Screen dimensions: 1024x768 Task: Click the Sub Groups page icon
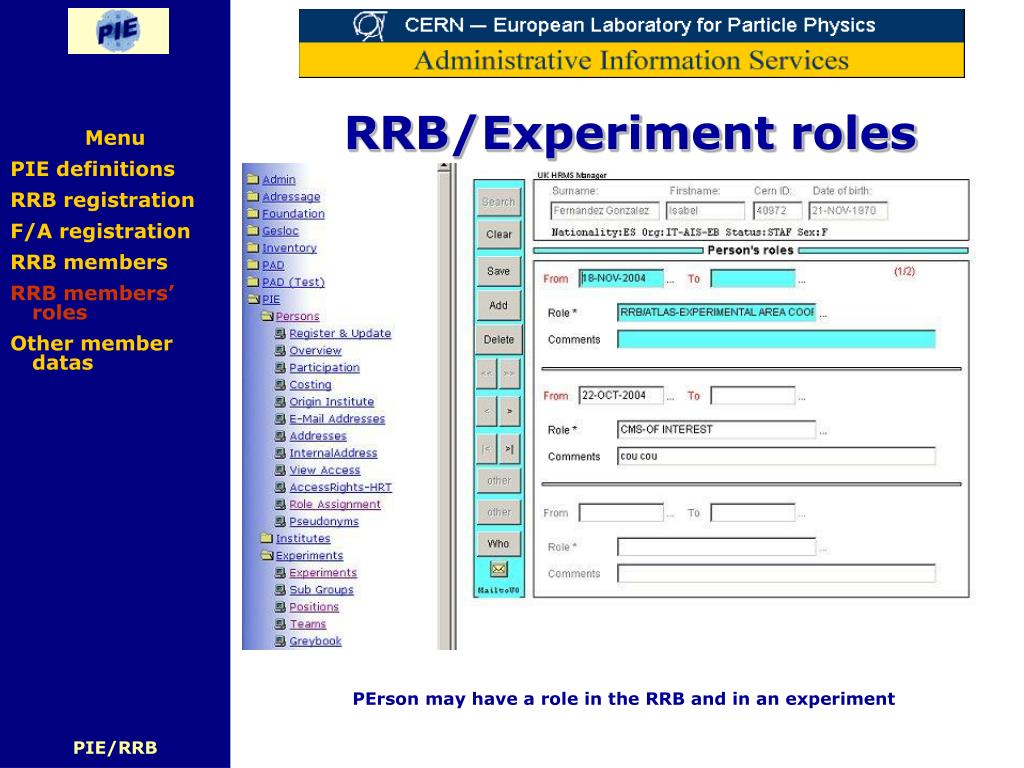point(280,589)
